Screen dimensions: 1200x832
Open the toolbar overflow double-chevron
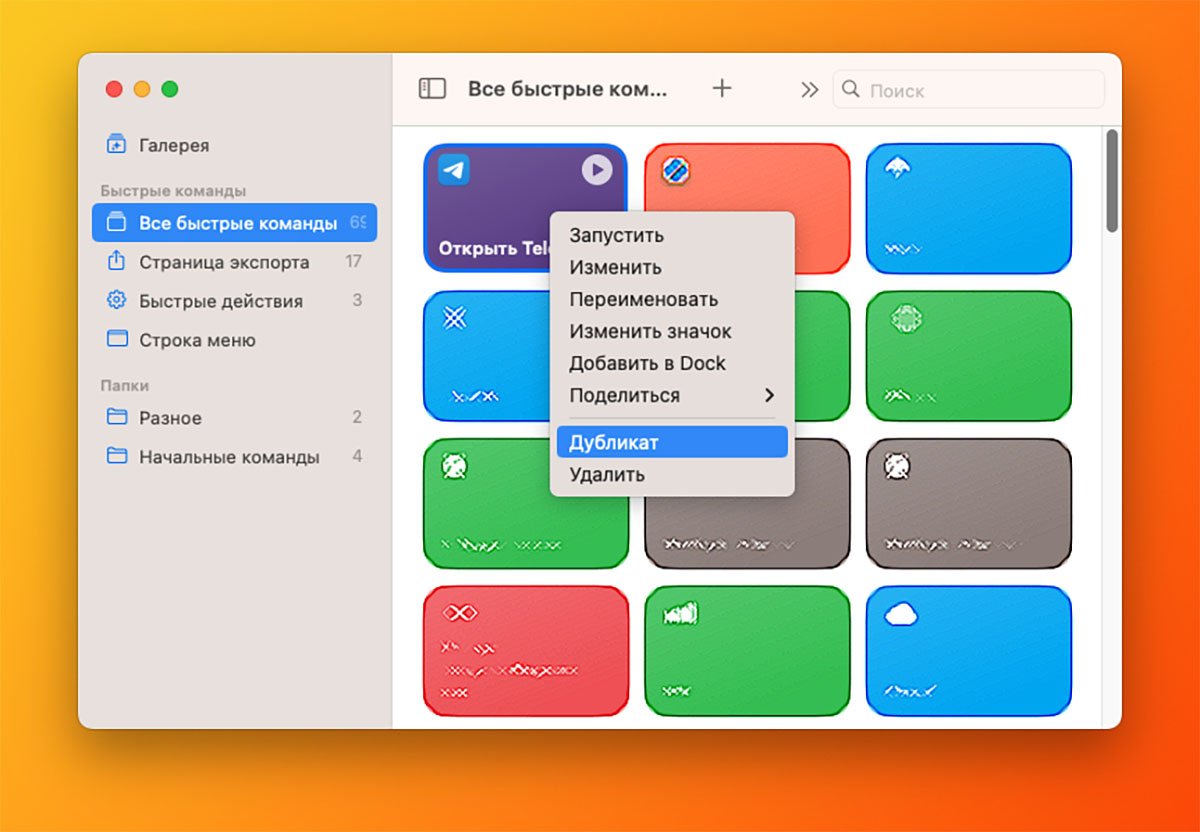(x=809, y=90)
